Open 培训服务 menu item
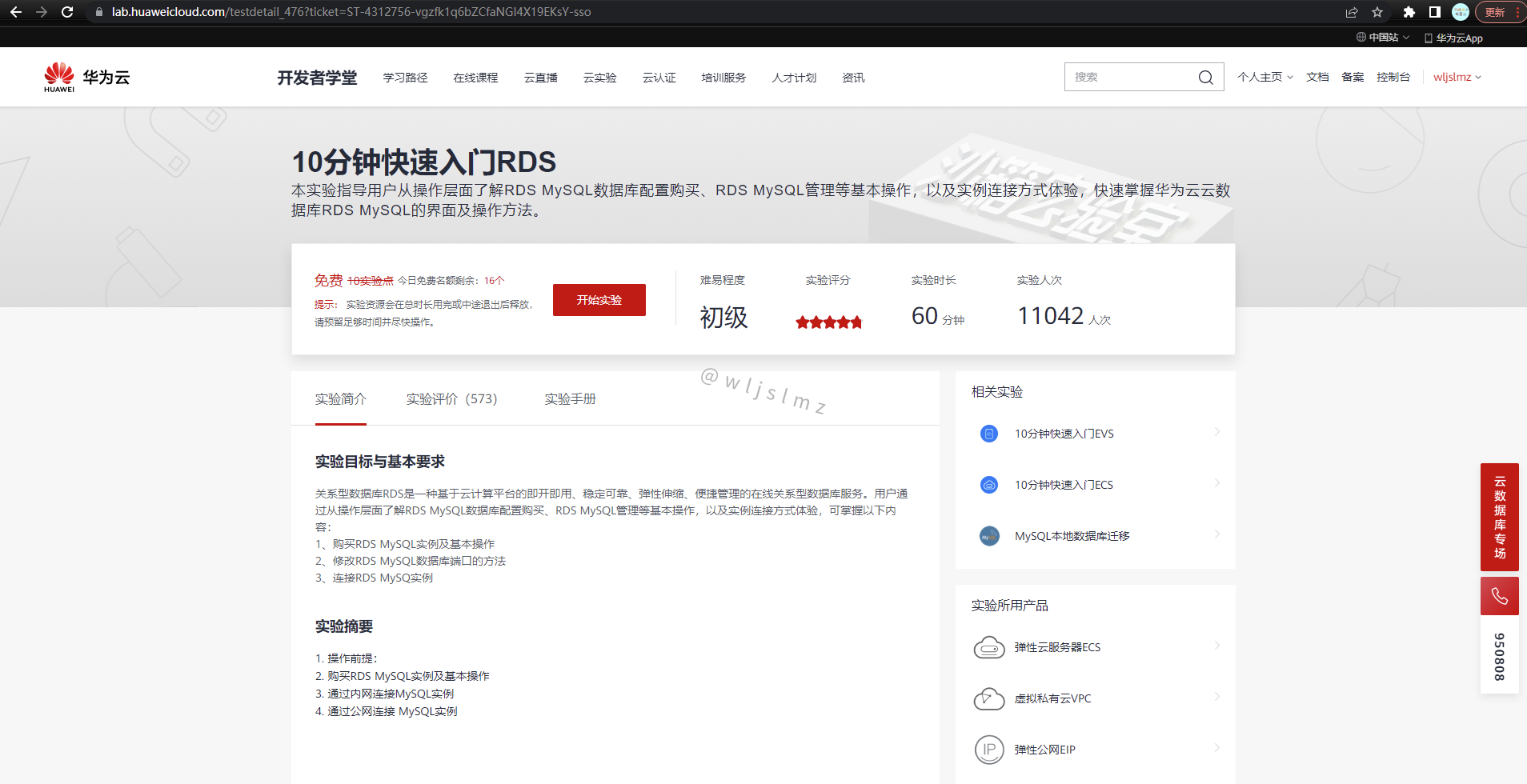The image size is (1527, 784). [723, 78]
